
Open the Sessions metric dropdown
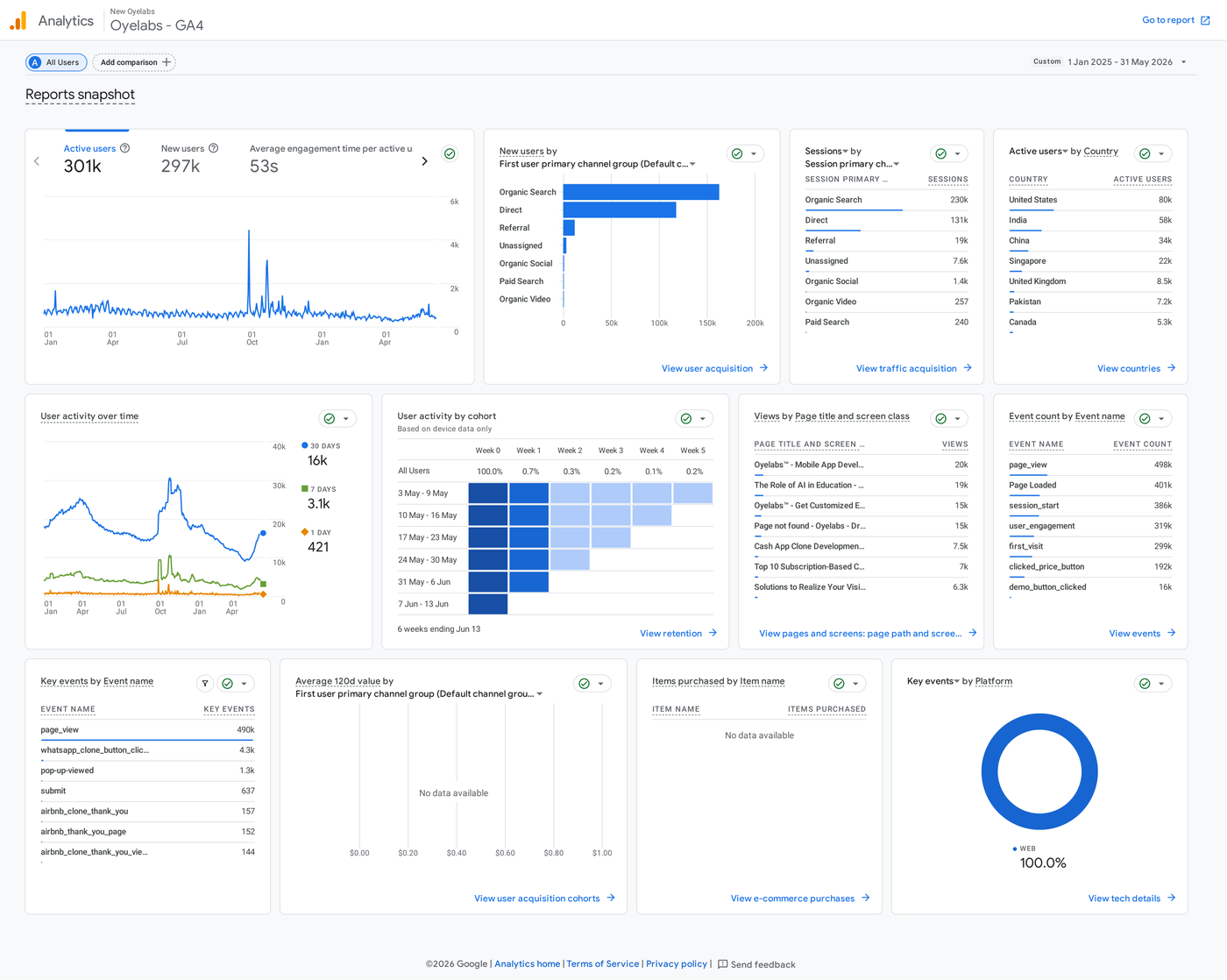click(x=826, y=151)
